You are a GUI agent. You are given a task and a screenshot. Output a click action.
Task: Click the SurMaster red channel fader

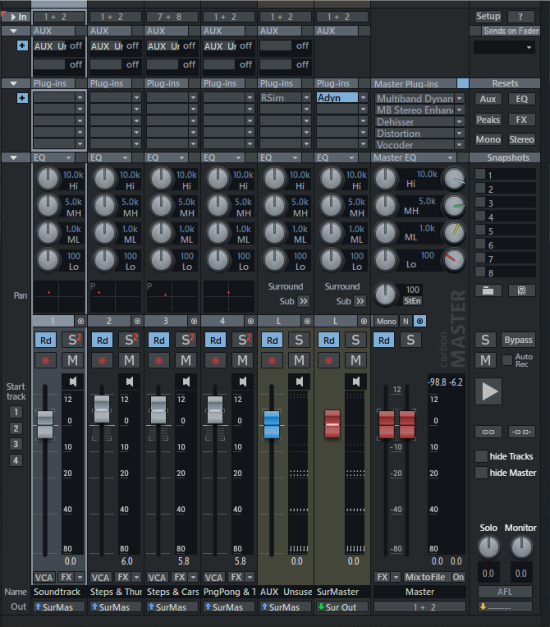coord(332,424)
